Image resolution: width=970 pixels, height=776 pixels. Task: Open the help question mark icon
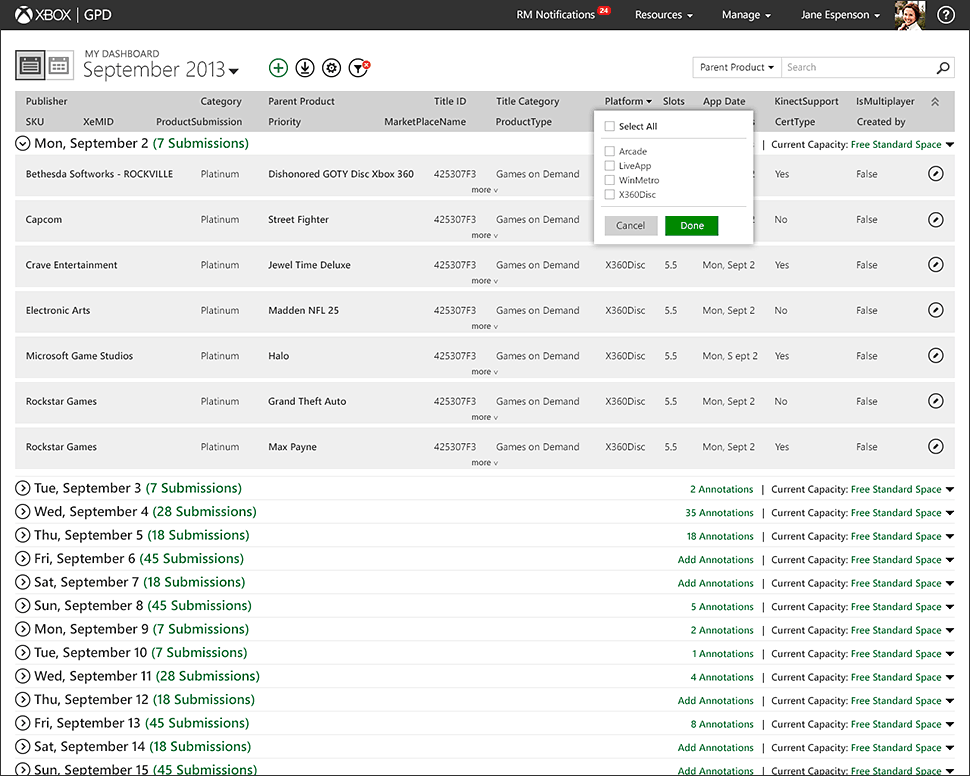coord(945,15)
